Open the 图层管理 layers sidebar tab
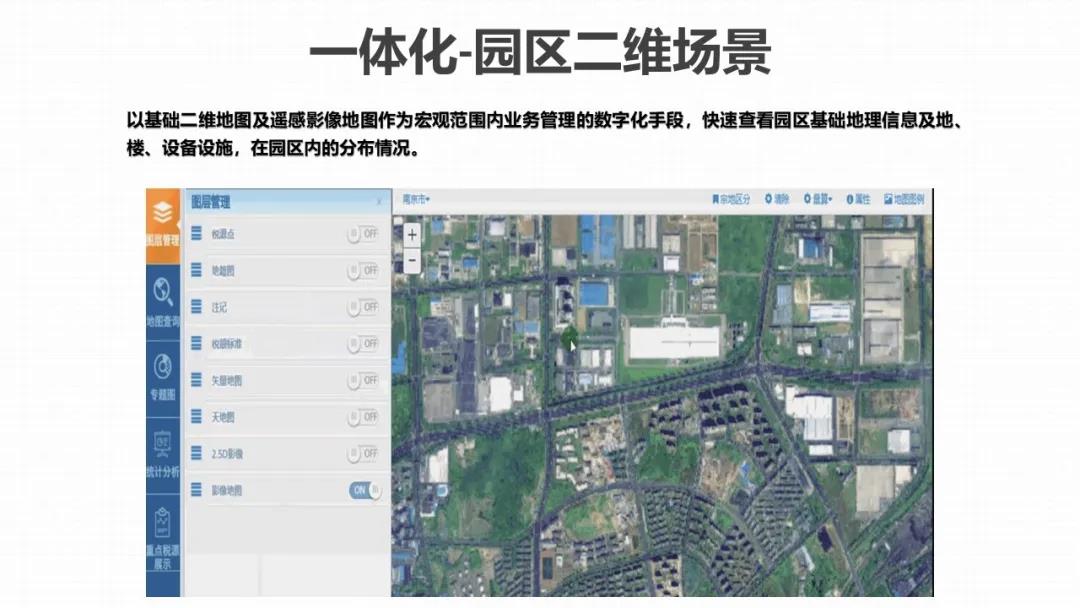This screenshot has width=1080, height=608. point(163,225)
